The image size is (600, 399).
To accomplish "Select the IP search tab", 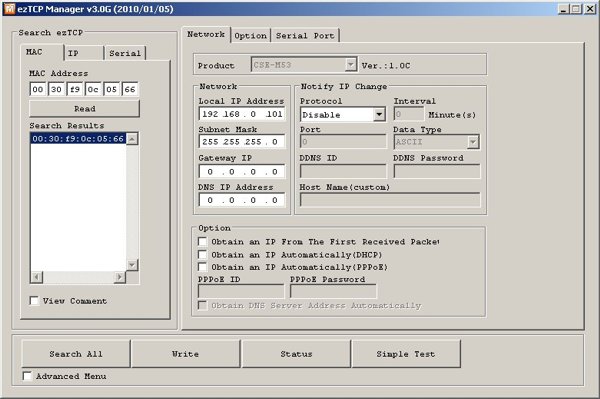I will pos(84,53).
